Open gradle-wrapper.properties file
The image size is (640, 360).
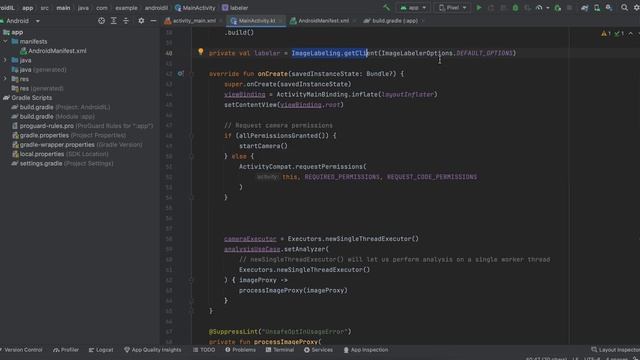pyautogui.click(x=77, y=144)
